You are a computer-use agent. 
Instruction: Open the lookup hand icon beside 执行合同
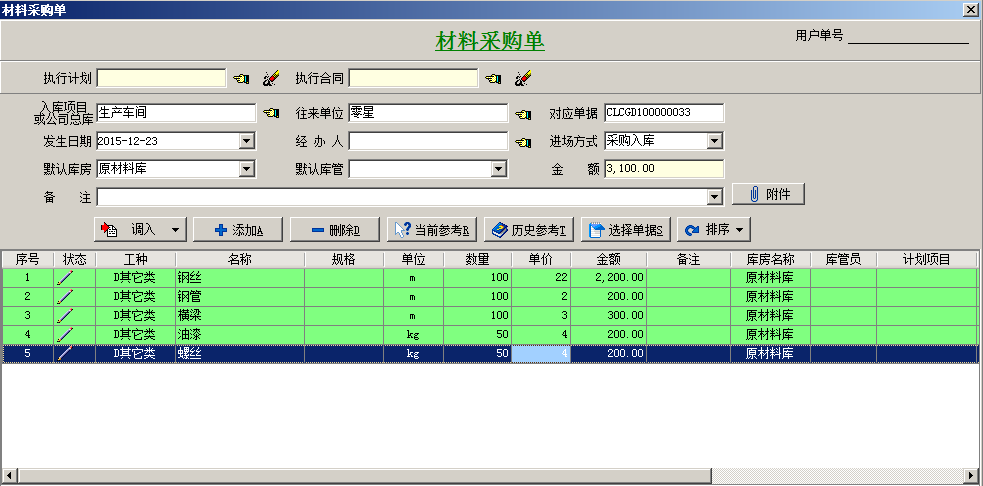(x=493, y=78)
